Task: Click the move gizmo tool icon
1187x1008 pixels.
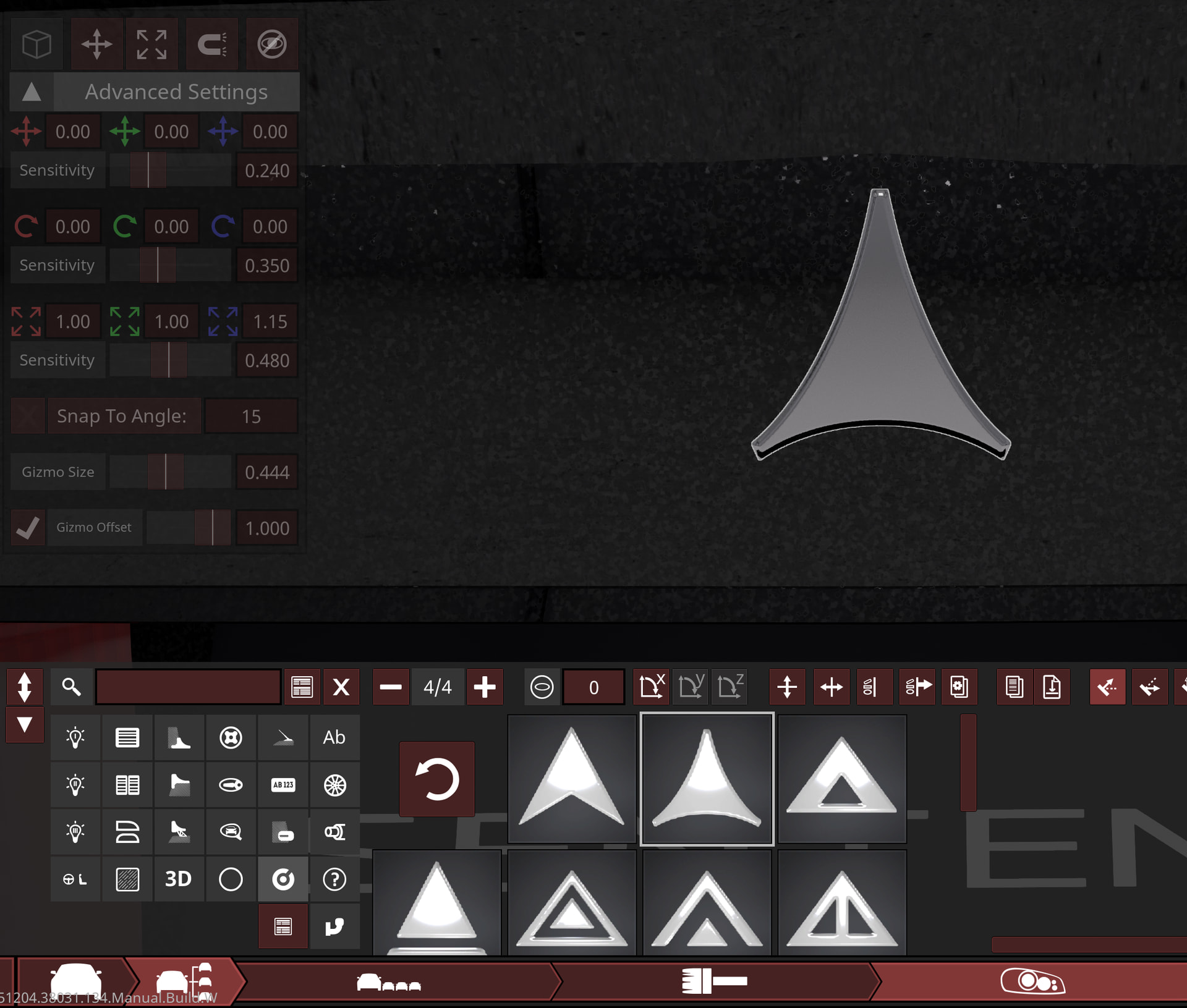Action: tap(97, 44)
